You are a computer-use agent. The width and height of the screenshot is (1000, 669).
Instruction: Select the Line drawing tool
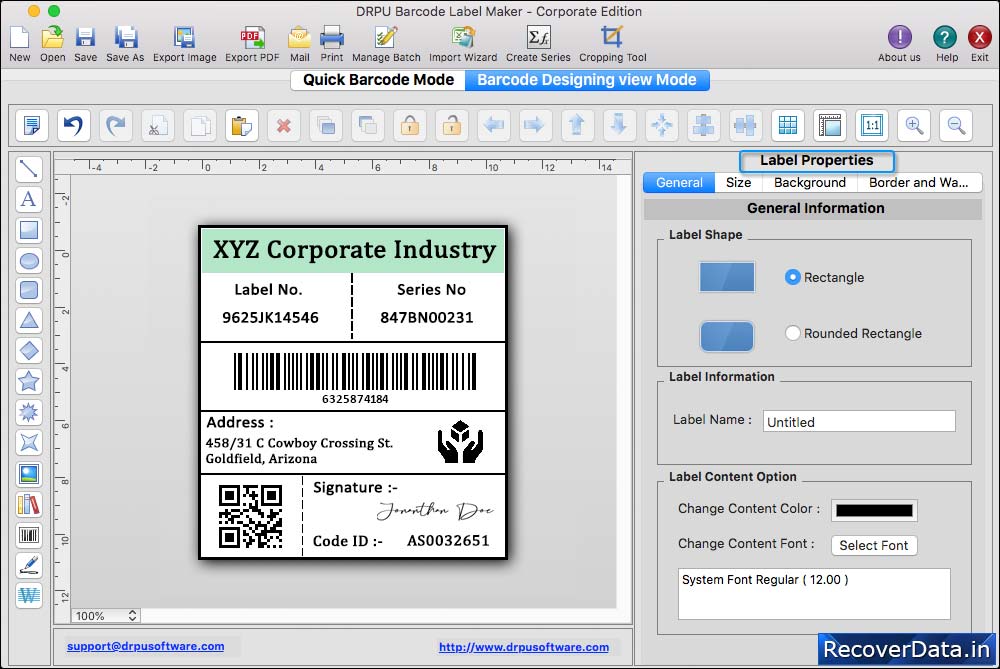29,169
